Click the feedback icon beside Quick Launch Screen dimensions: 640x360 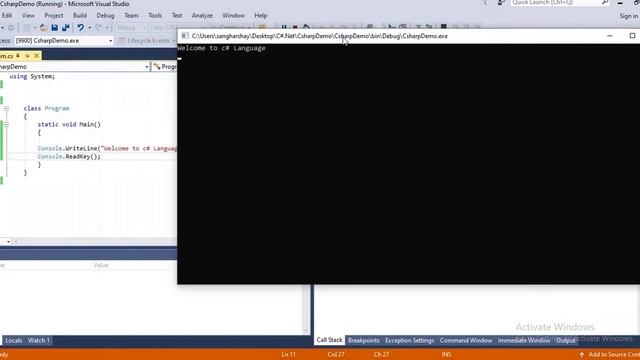tap(501, 3)
